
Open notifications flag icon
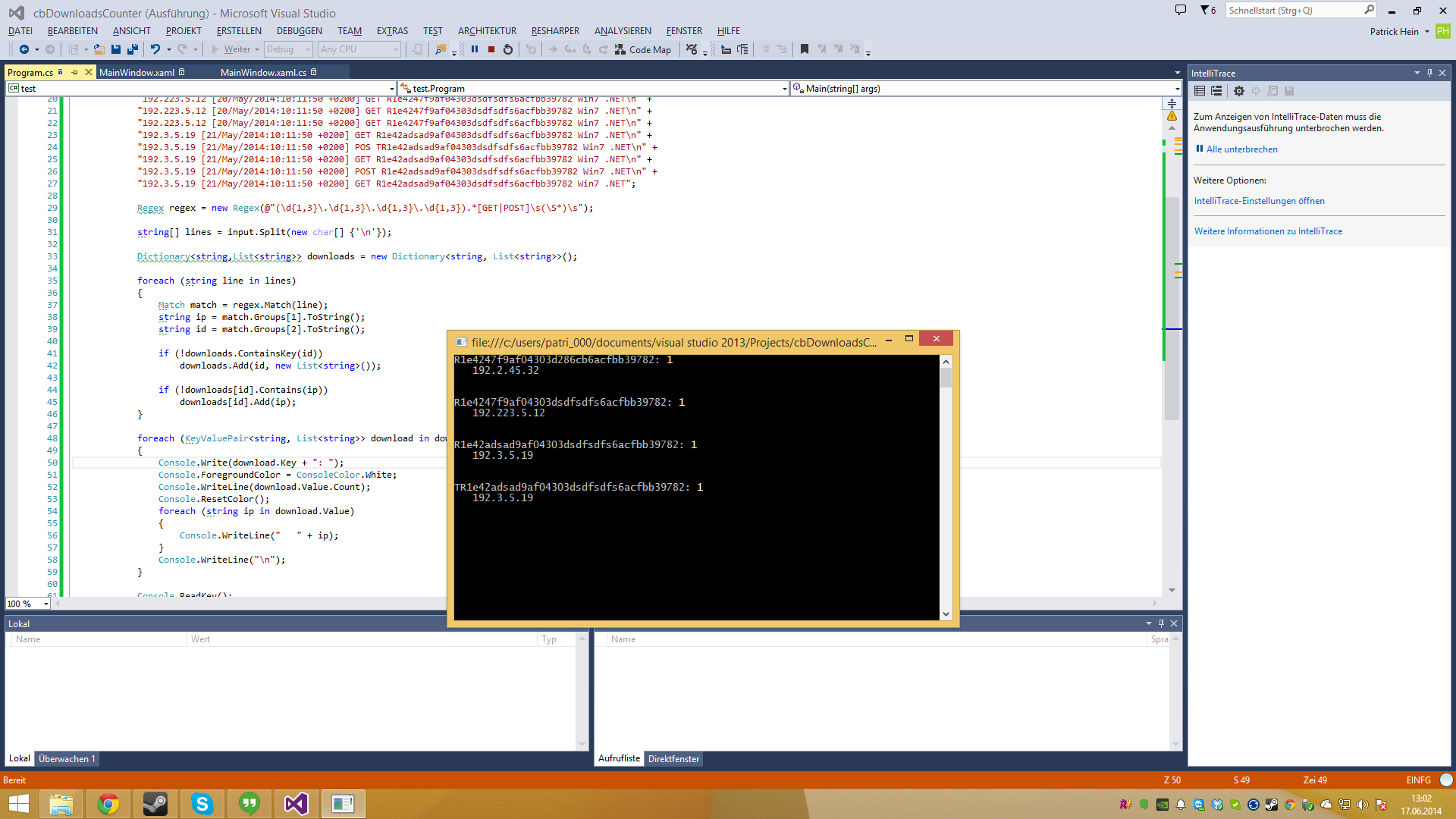click(1207, 10)
